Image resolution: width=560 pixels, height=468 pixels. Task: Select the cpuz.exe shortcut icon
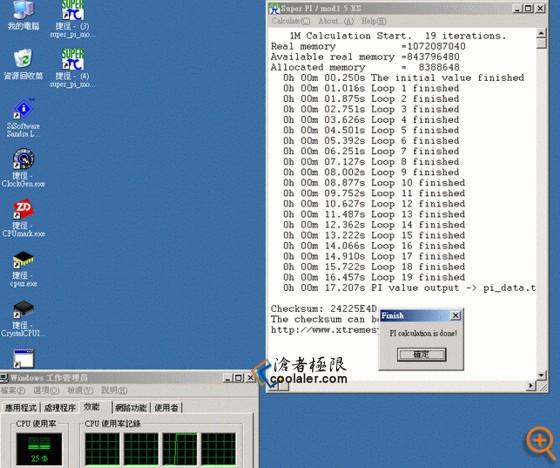[23, 268]
